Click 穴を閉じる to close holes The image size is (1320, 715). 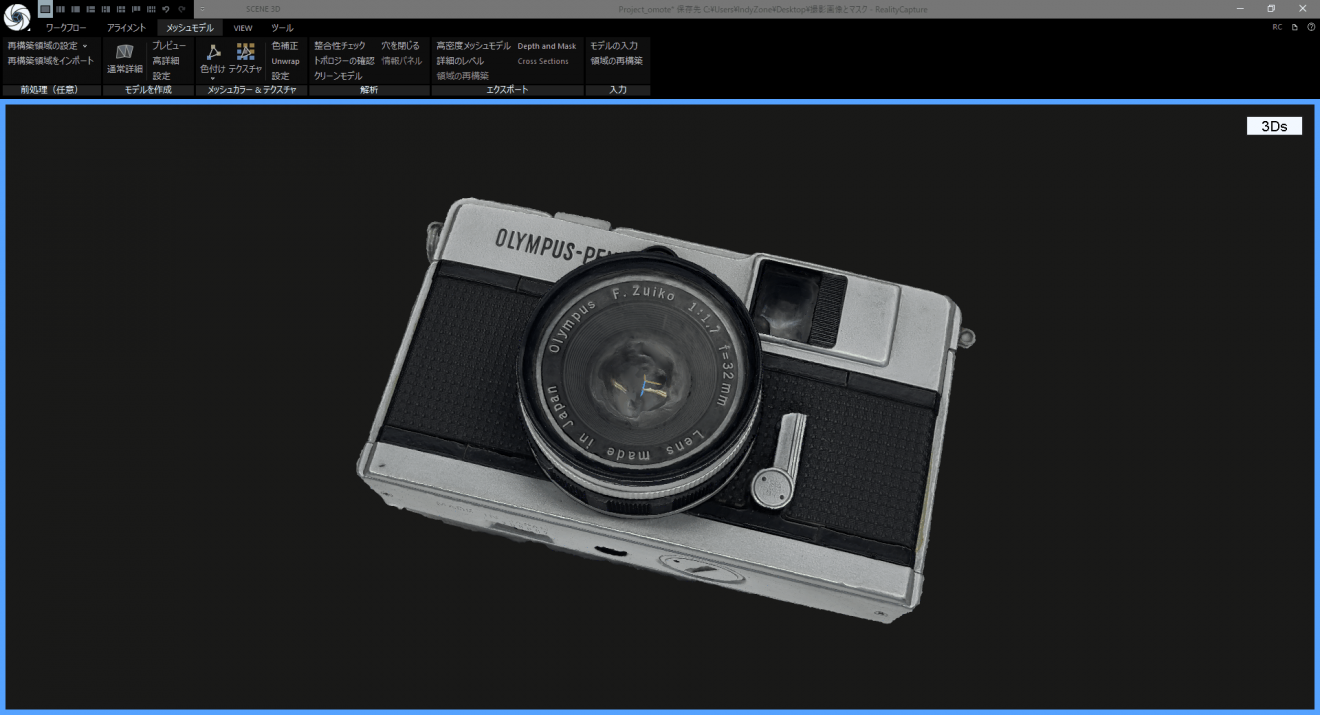coord(402,44)
